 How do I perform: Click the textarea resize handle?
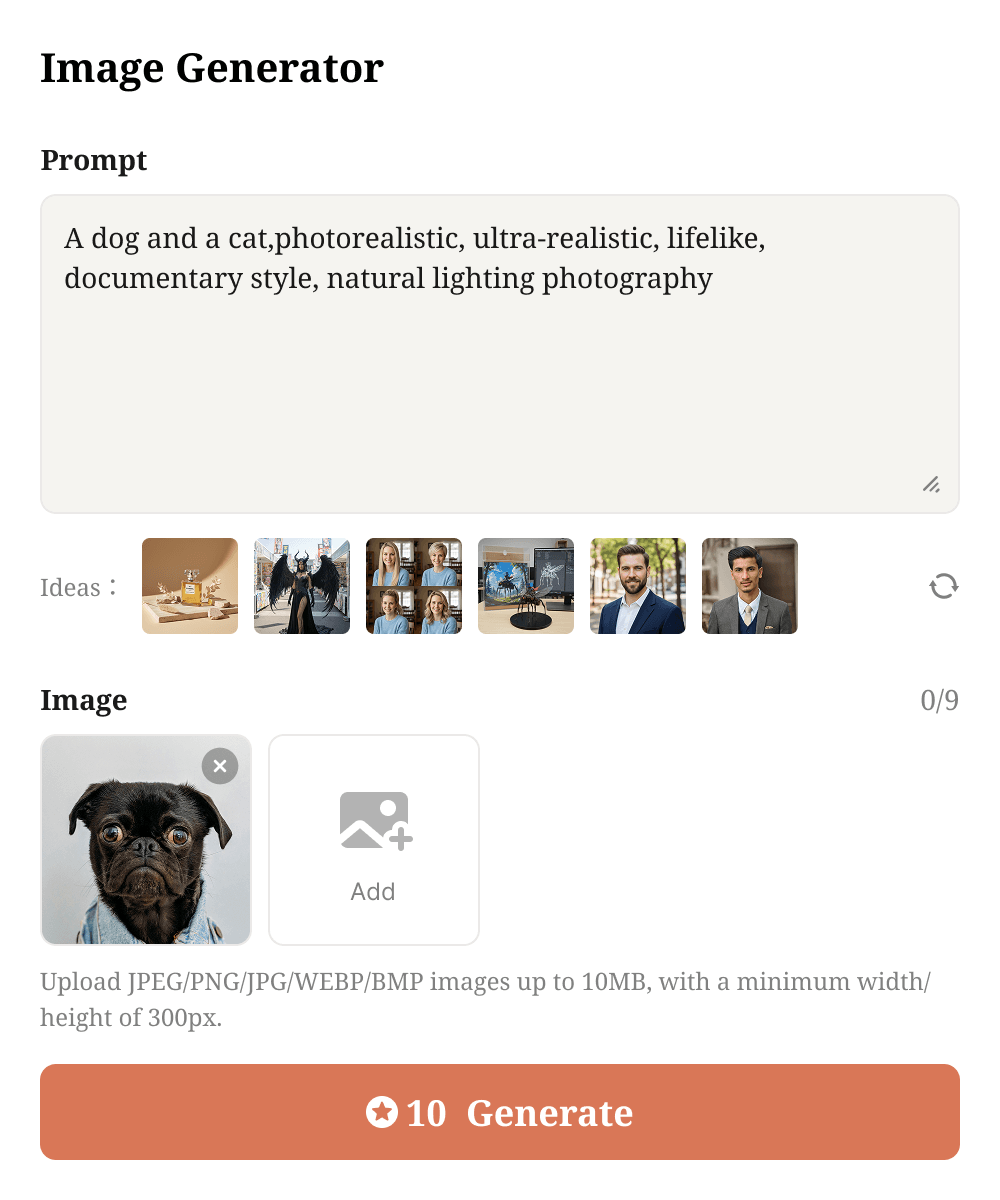pyautogui.click(x=931, y=484)
